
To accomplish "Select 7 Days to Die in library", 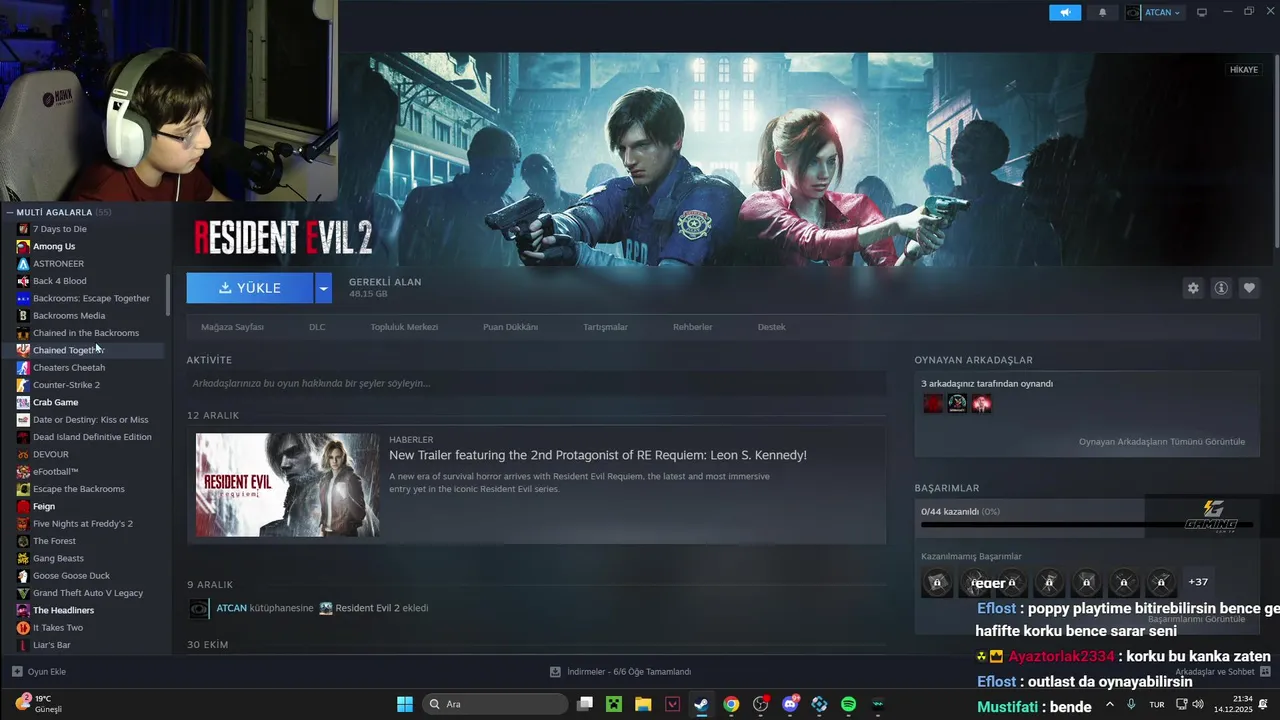I will pos(60,229).
